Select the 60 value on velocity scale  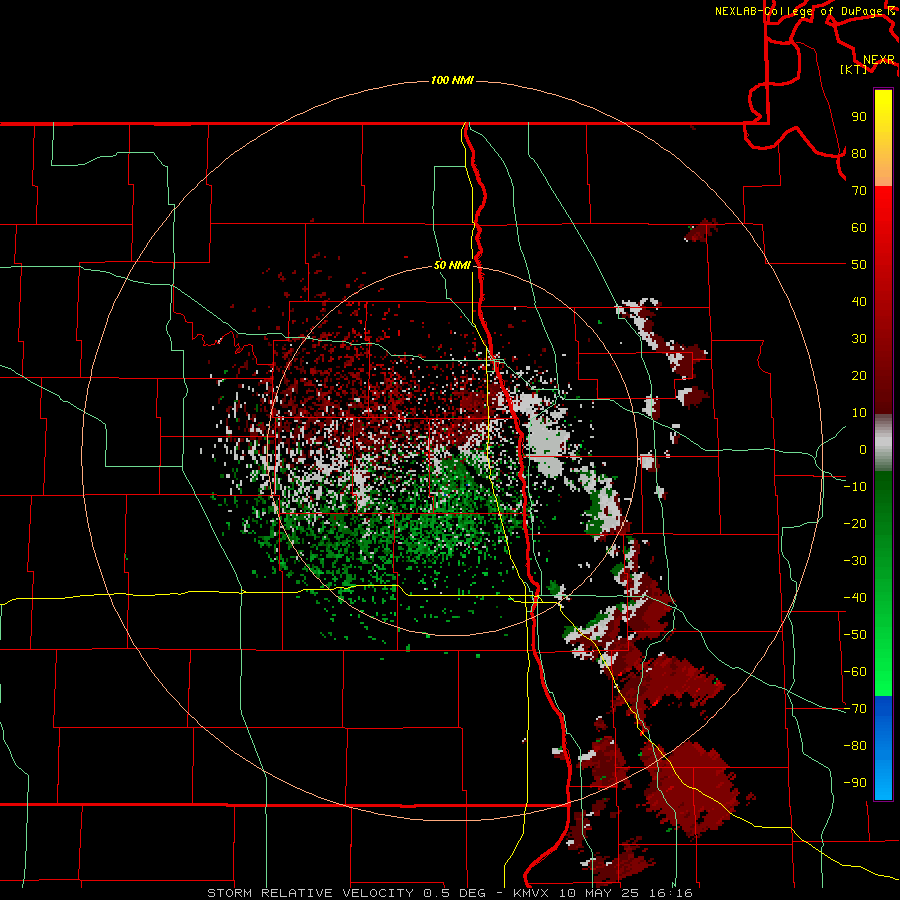[859, 228]
